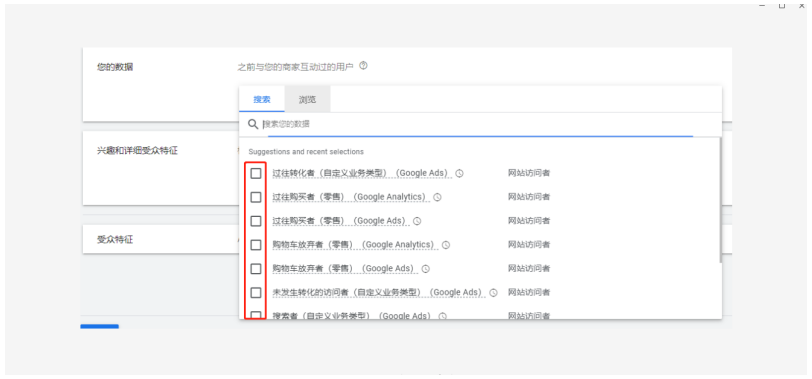Click clock icon next to 过往转化者 (Google Ads)
The height and width of the screenshot is (379, 812).
coord(459,173)
